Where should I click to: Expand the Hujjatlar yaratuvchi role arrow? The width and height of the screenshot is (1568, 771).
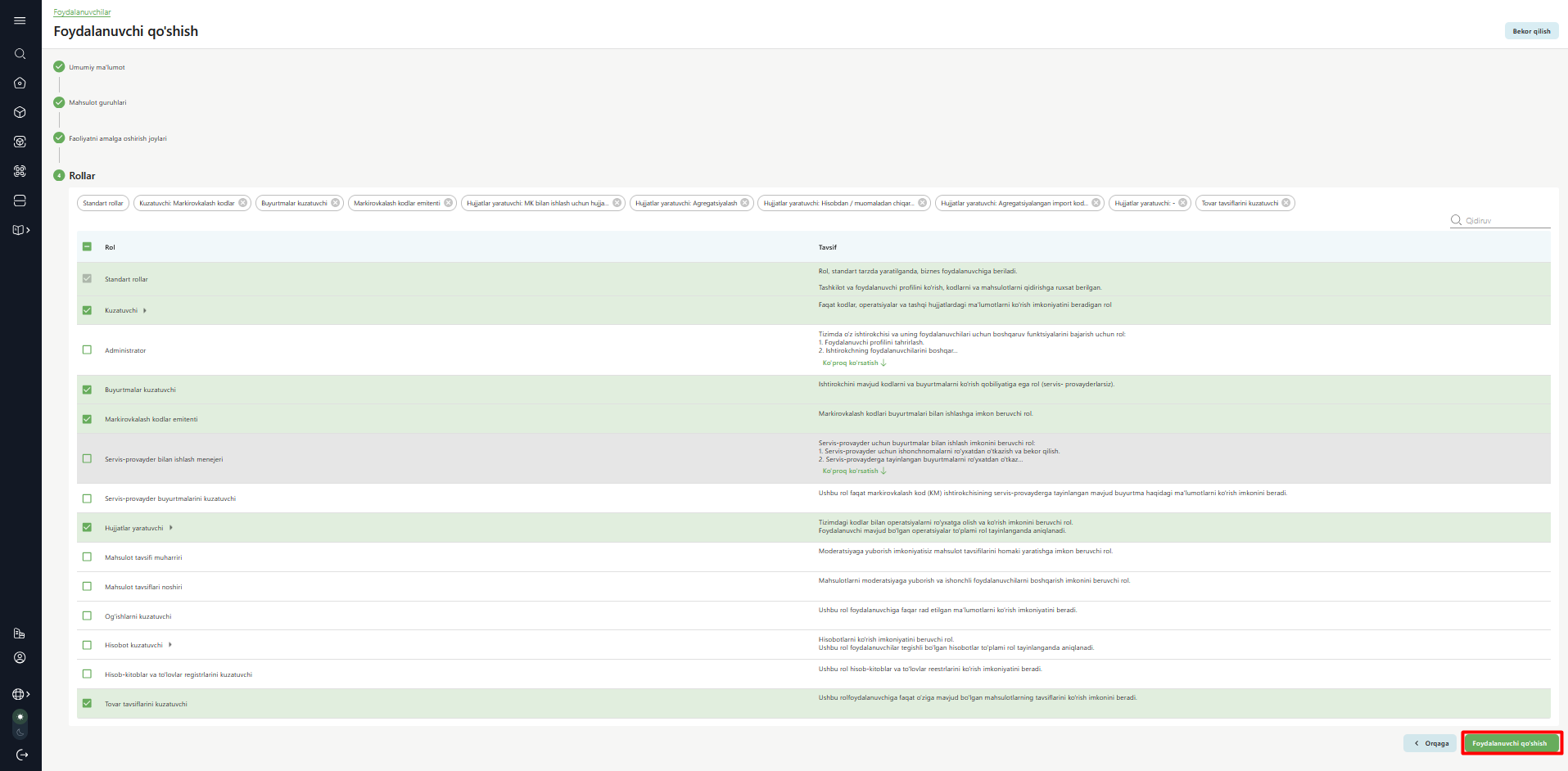click(x=170, y=528)
